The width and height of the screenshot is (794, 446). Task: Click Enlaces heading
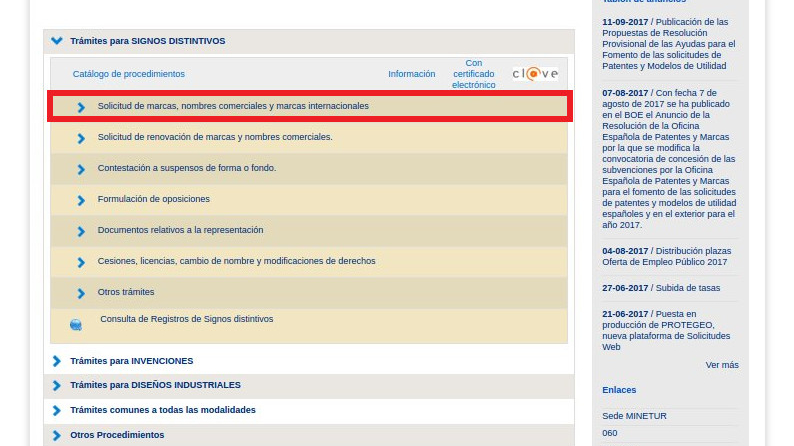click(619, 390)
